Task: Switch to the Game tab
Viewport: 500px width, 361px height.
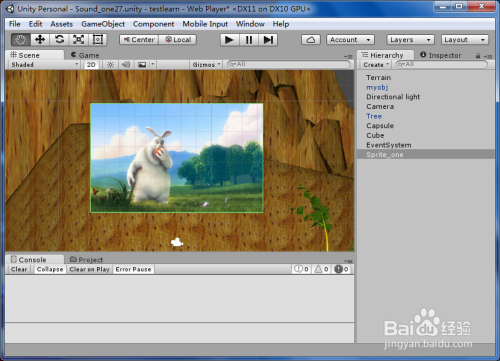Action: point(85,55)
